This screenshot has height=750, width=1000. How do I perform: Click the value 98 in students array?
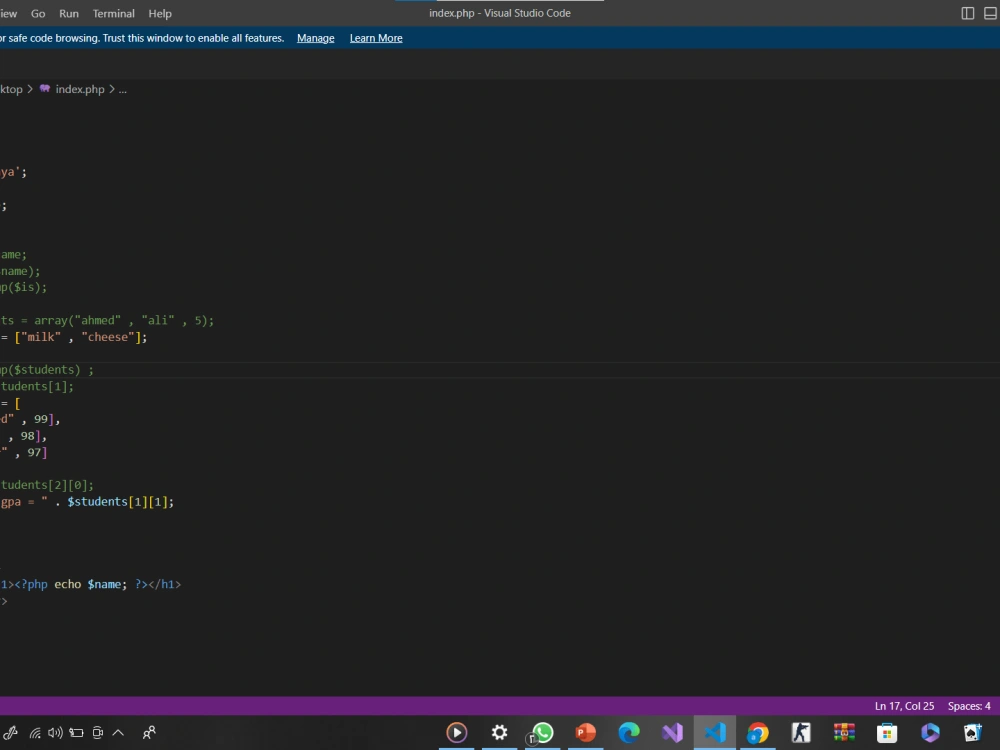point(27,436)
